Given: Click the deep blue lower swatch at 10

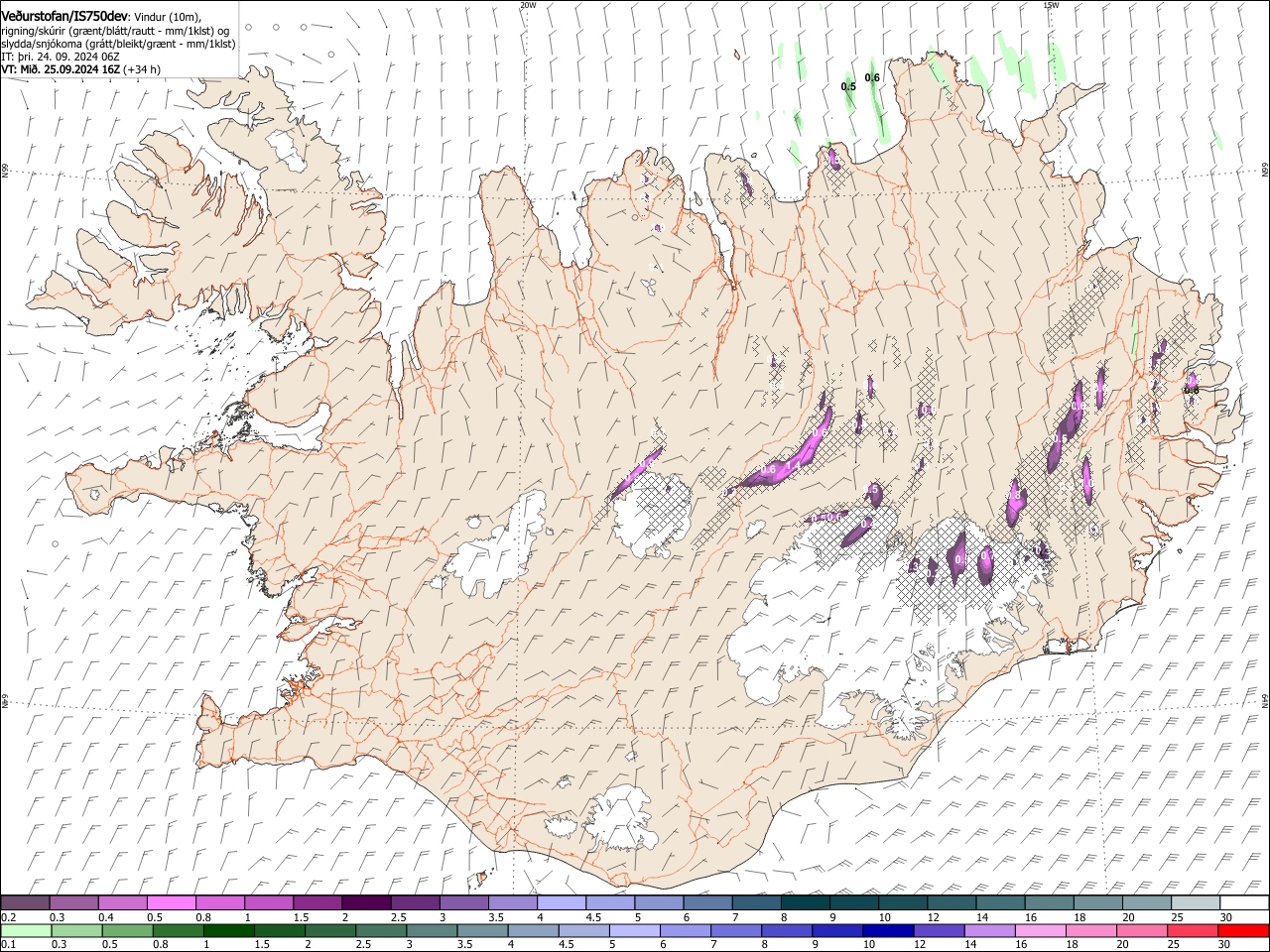Looking at the screenshot, I should click(x=887, y=930).
